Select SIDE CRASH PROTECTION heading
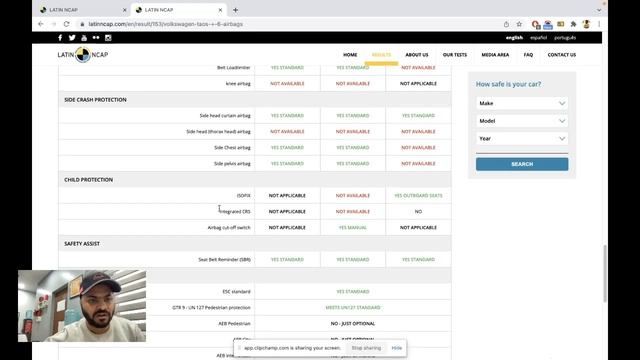This screenshot has width=640, height=360. click(95, 100)
